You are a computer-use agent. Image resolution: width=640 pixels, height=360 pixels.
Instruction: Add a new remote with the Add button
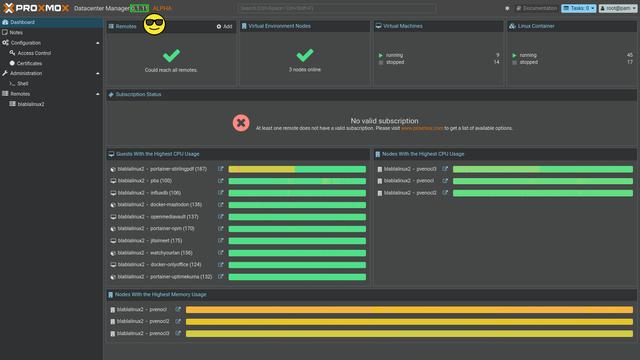(x=224, y=26)
